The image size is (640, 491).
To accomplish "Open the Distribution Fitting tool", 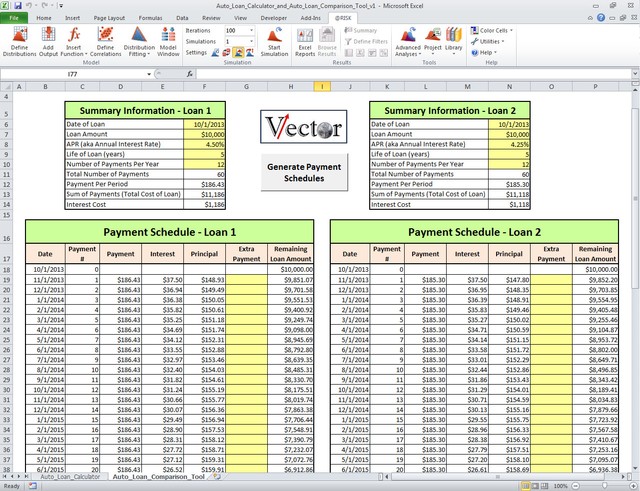I will pyautogui.click(x=139, y=41).
